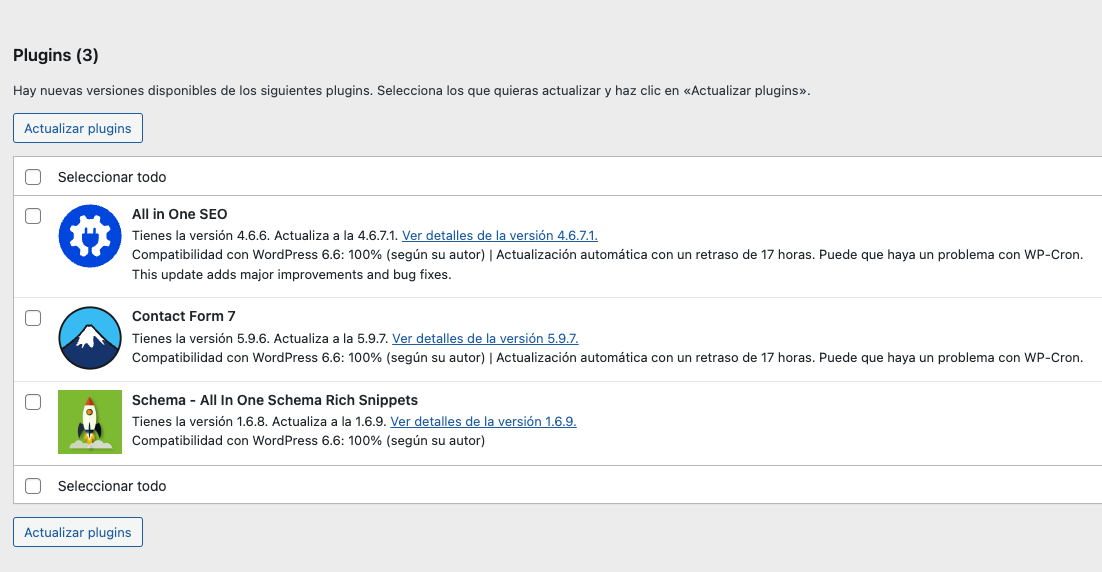
Task: Check the top Seleccionar todo checkbox
Action: [x=33, y=177]
